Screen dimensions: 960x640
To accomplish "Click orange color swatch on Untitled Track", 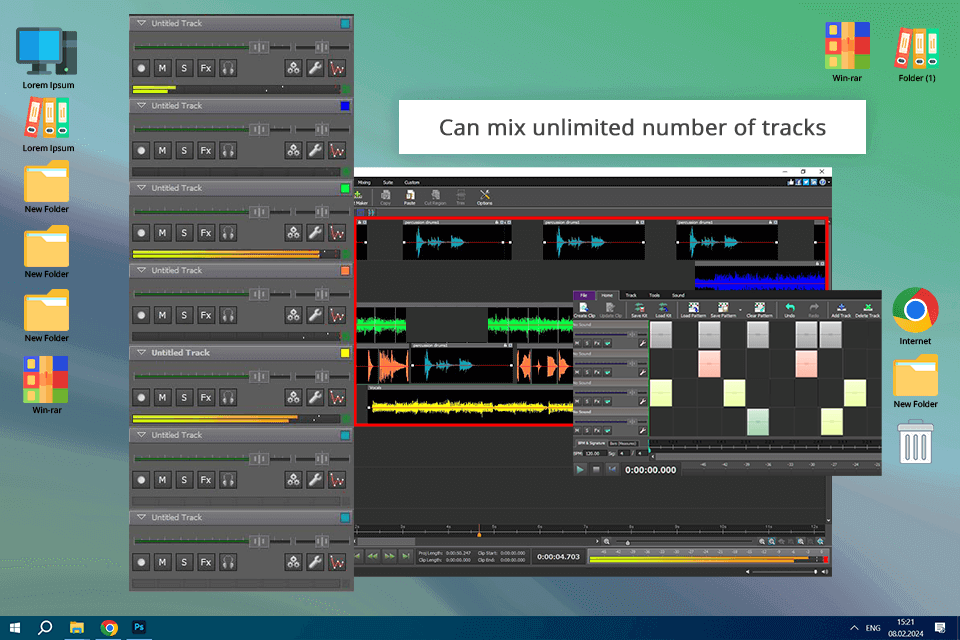I will tap(345, 271).
